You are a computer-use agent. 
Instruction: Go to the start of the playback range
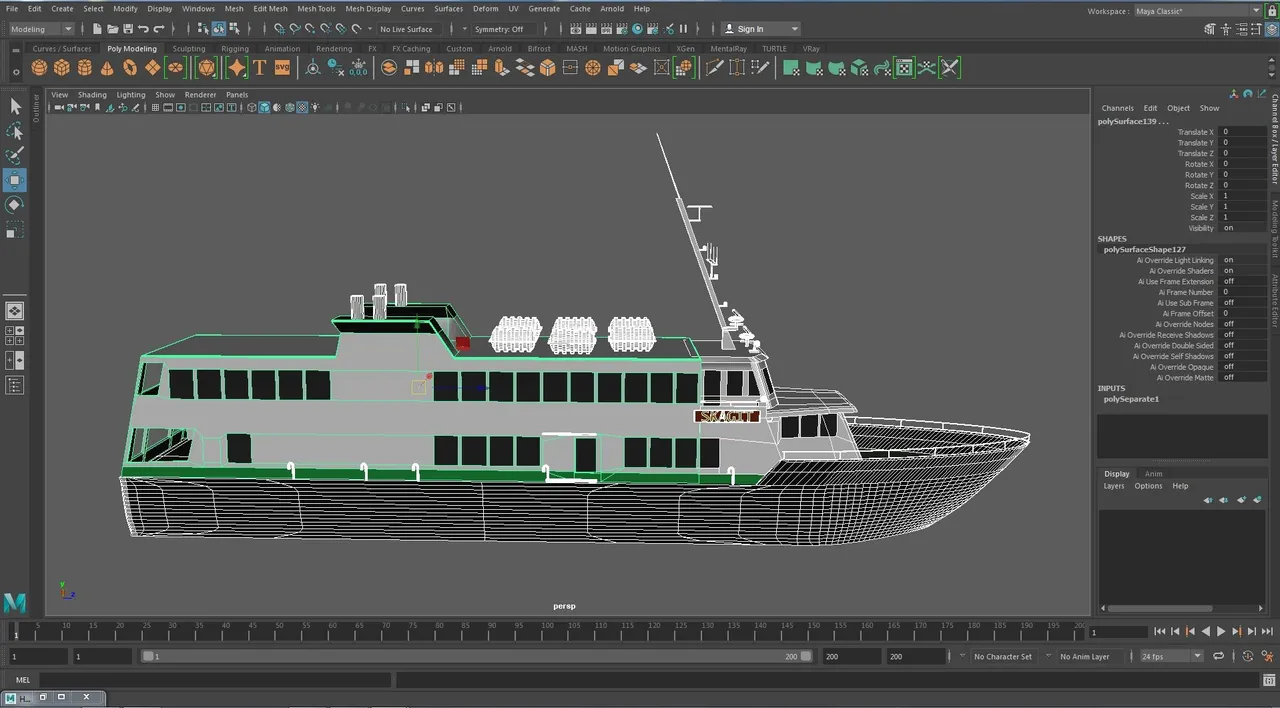point(1159,632)
